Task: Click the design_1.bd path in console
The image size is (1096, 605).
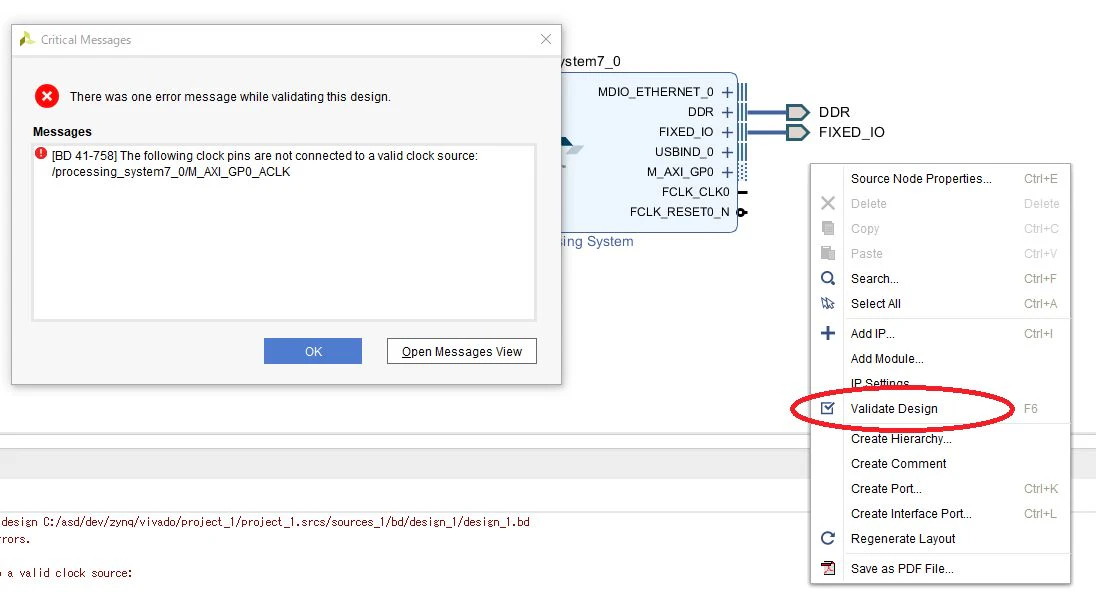Action: 287,522
